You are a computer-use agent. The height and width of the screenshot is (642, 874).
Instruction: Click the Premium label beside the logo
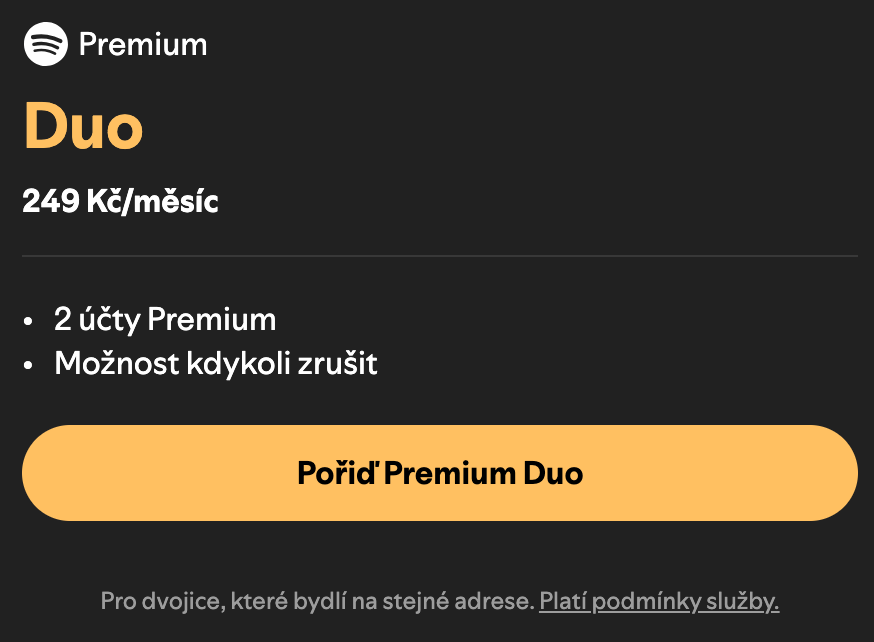(x=143, y=45)
